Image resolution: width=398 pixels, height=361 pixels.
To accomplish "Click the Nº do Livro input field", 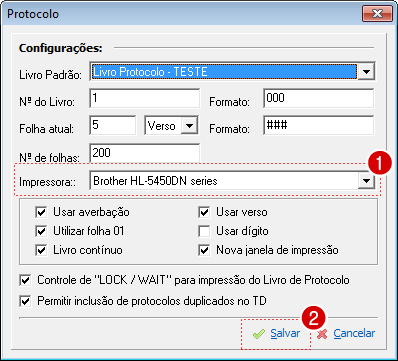I will pyautogui.click(x=145, y=98).
